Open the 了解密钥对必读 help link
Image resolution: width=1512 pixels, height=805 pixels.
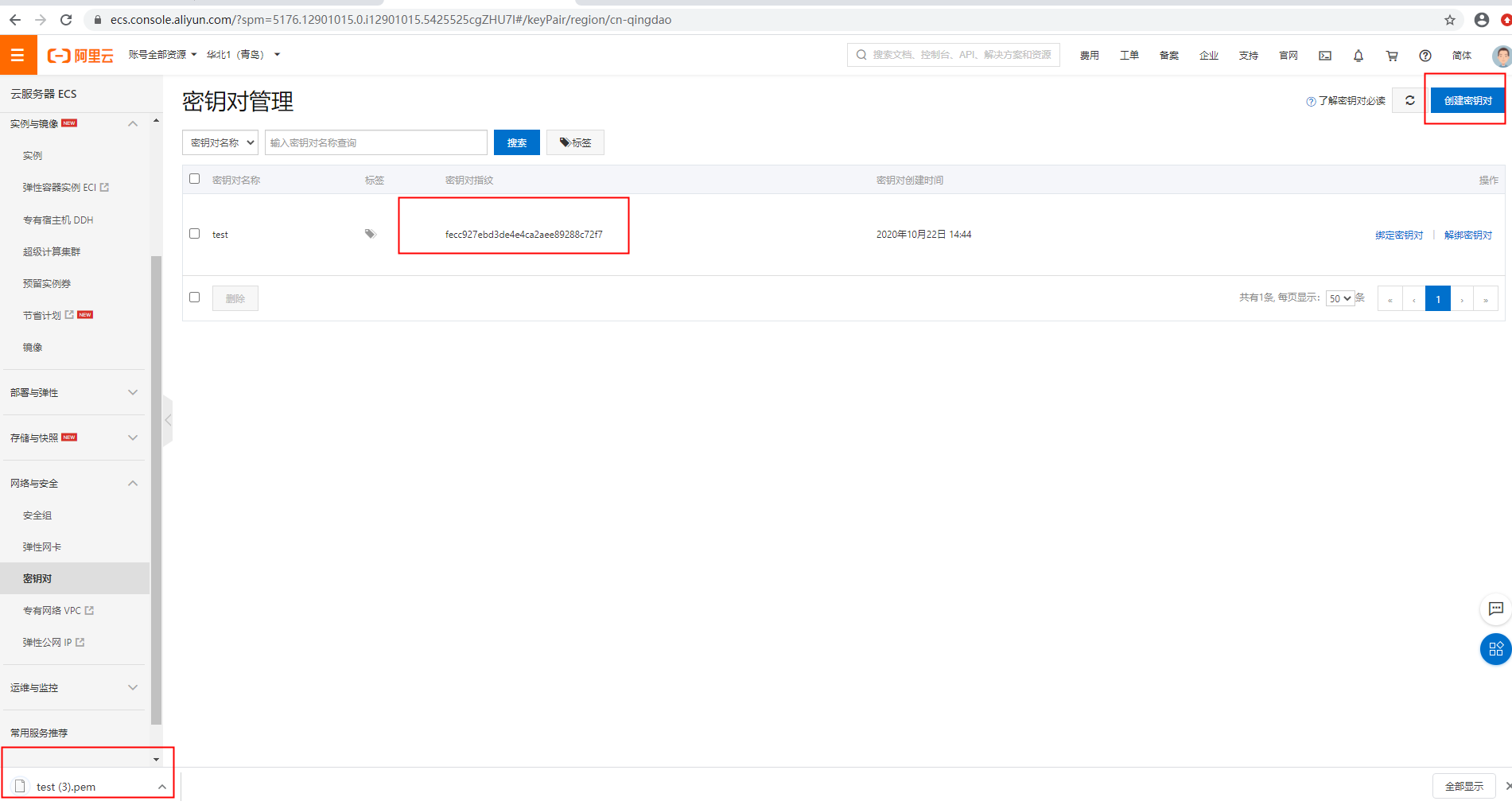[x=1346, y=101]
